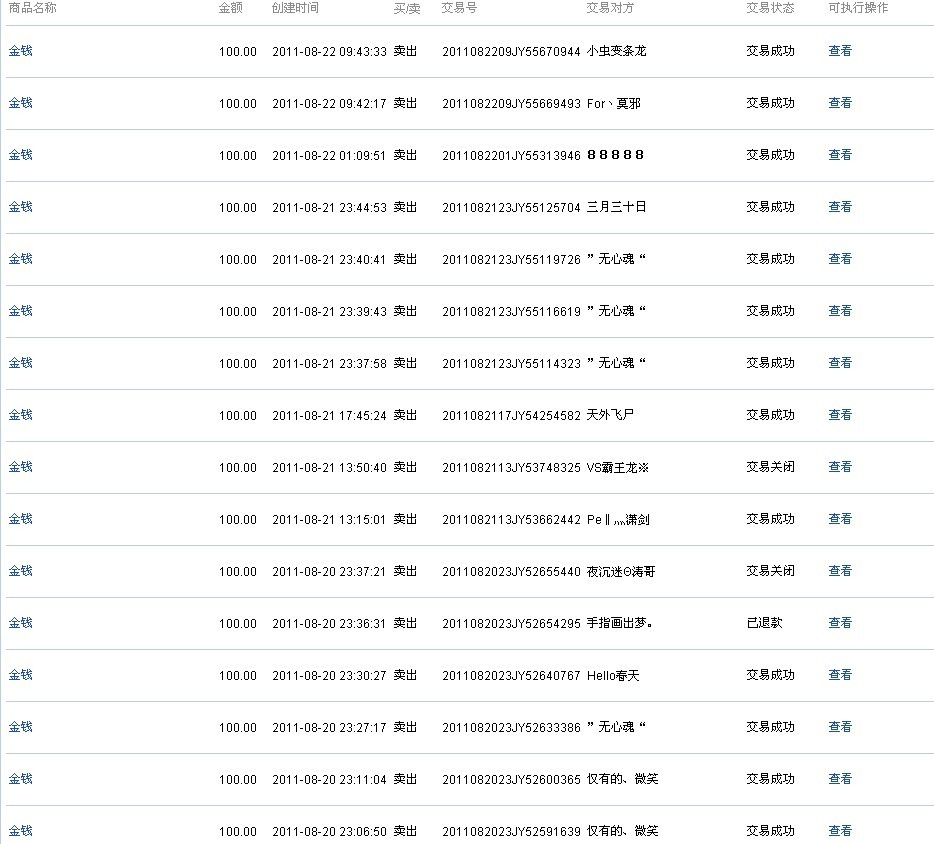Open 查看 link for For丶莫邪 trade
The height and width of the screenshot is (844, 934).
[x=839, y=103]
